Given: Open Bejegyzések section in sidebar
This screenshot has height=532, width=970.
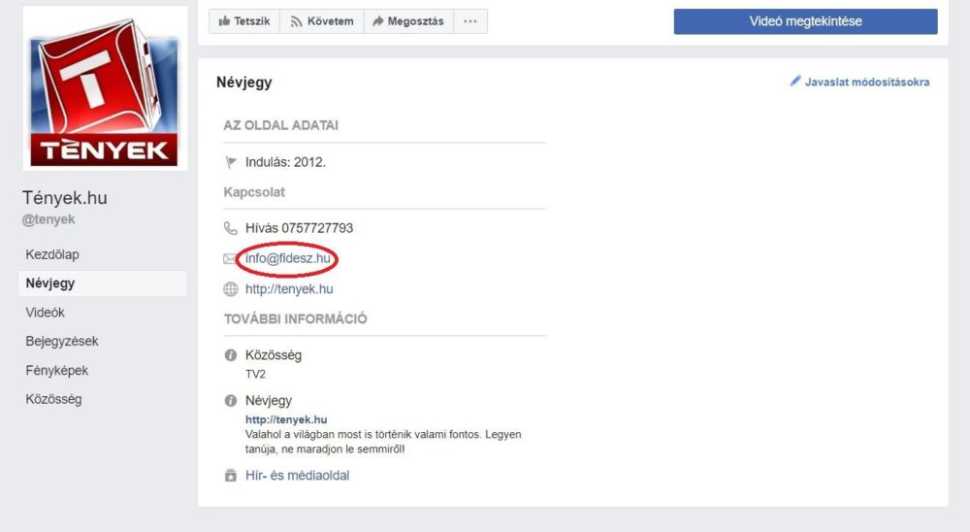Looking at the screenshot, I should (x=62, y=341).
